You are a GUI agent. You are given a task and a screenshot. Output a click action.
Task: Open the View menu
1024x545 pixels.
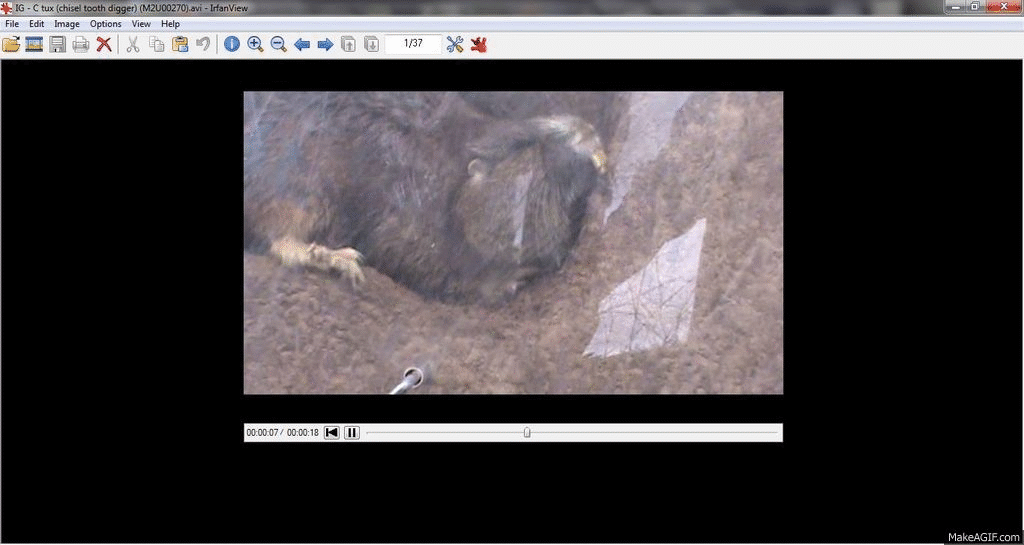point(141,23)
